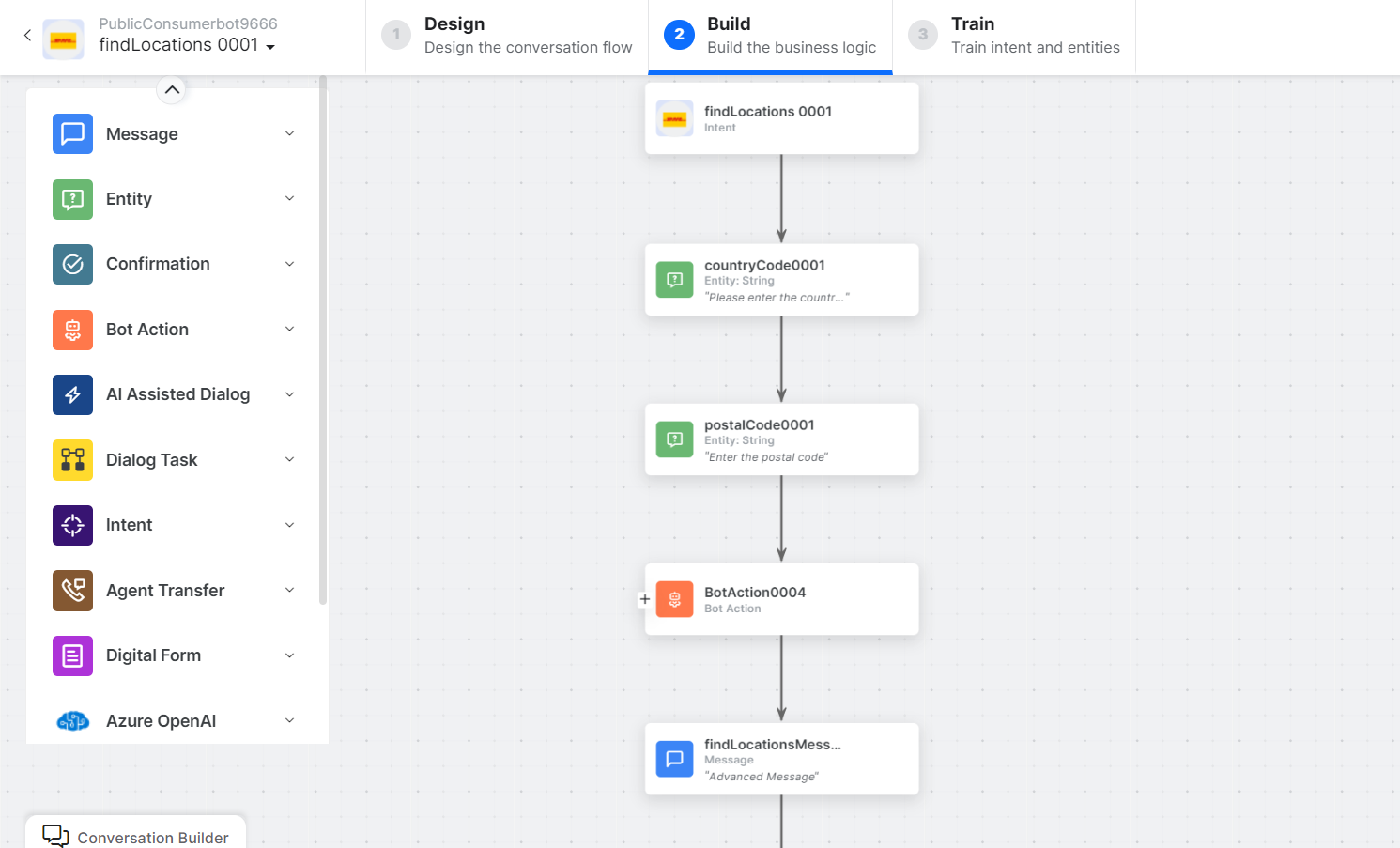The height and width of the screenshot is (848, 1400).
Task: Select the Message node icon in sidebar
Action: point(72,134)
